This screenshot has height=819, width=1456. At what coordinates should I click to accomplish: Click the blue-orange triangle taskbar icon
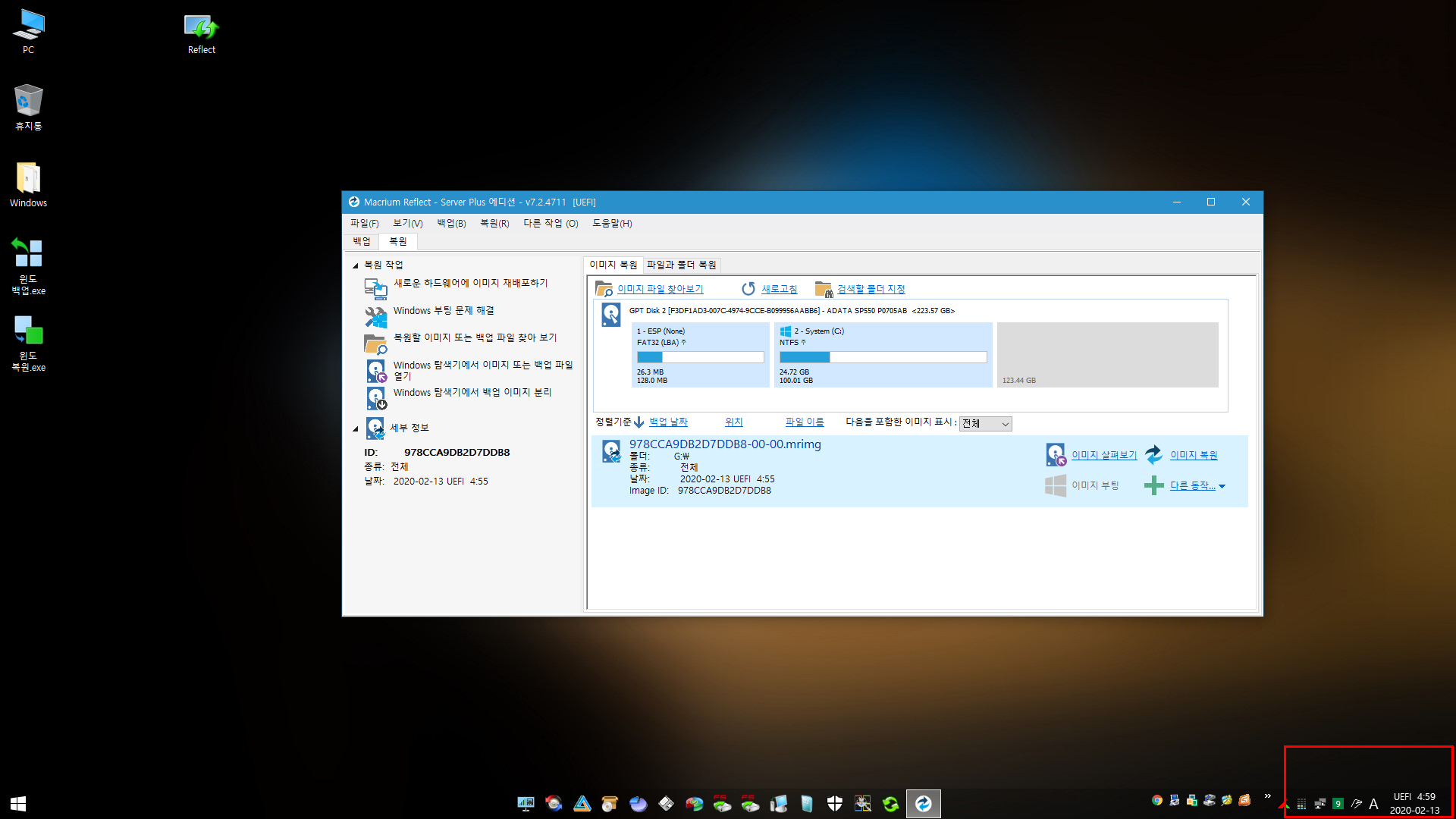[x=582, y=804]
